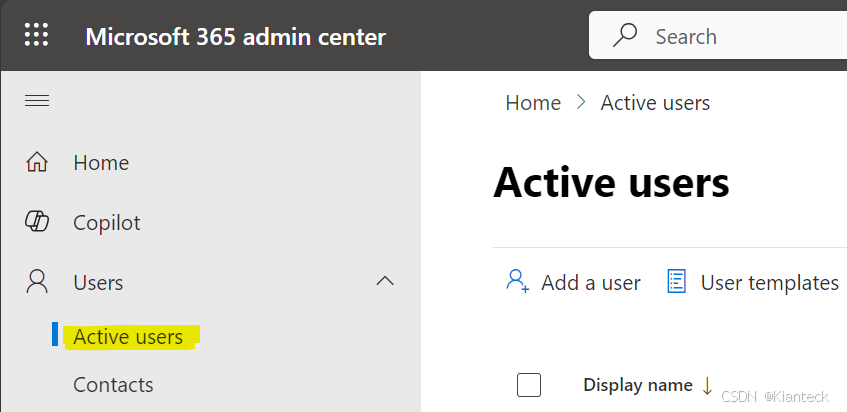The height and width of the screenshot is (412, 847).
Task: Click the Home house icon in sidebar
Action: (37, 162)
